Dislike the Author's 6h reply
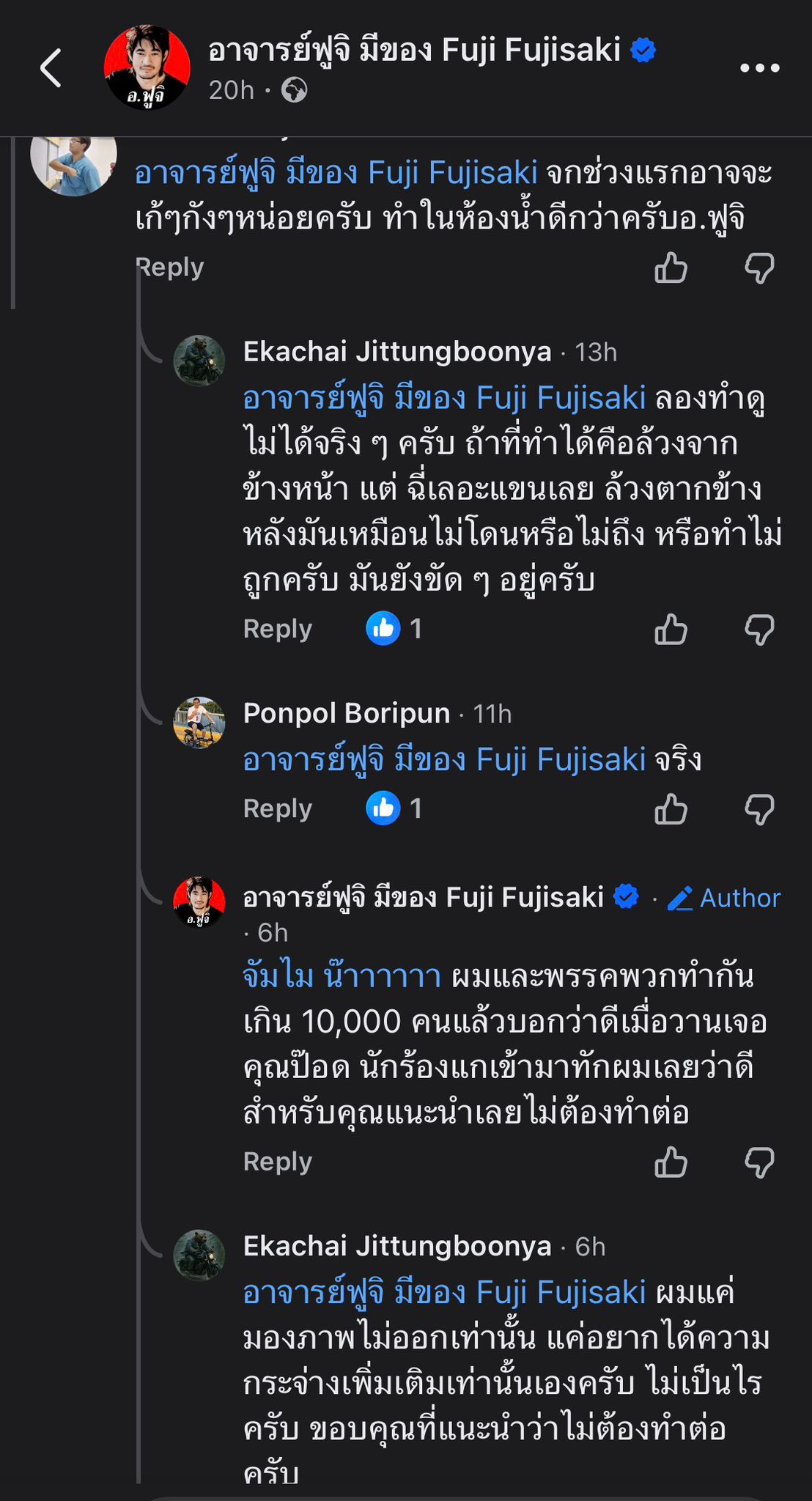 coord(759,1163)
